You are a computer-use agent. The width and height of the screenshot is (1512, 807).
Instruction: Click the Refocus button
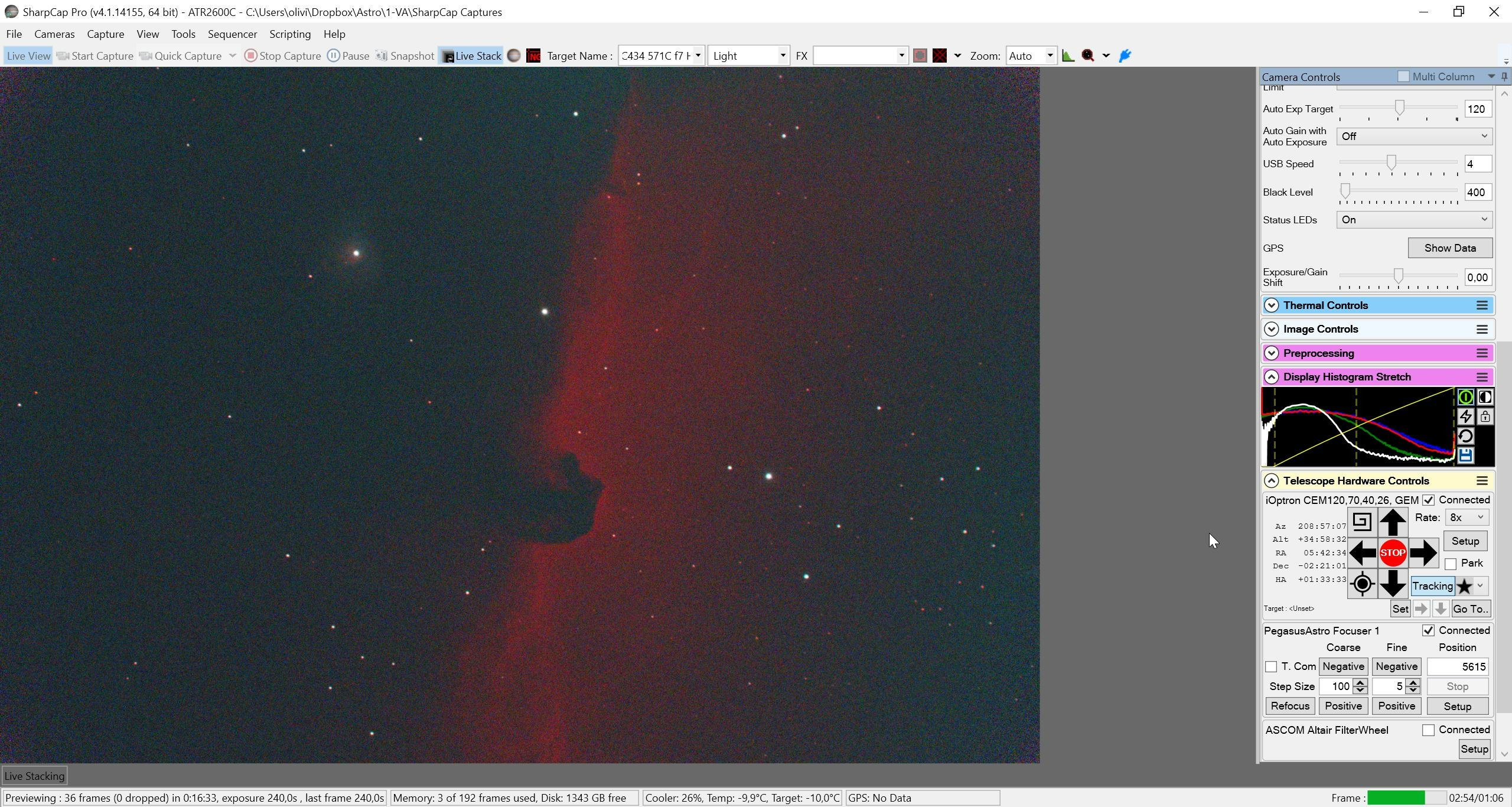1290,706
